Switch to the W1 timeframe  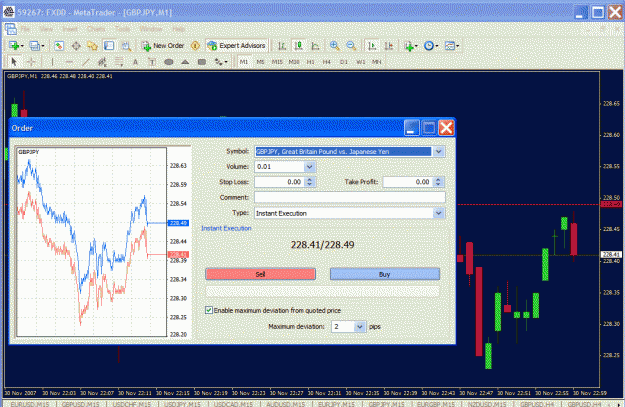pyautogui.click(x=360, y=62)
